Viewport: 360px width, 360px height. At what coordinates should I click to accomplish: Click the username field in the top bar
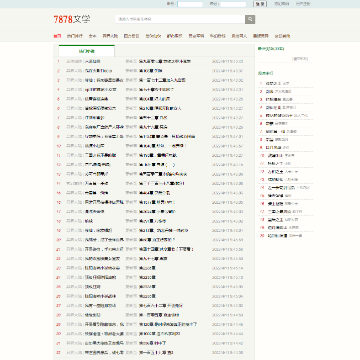(x=190, y=4)
